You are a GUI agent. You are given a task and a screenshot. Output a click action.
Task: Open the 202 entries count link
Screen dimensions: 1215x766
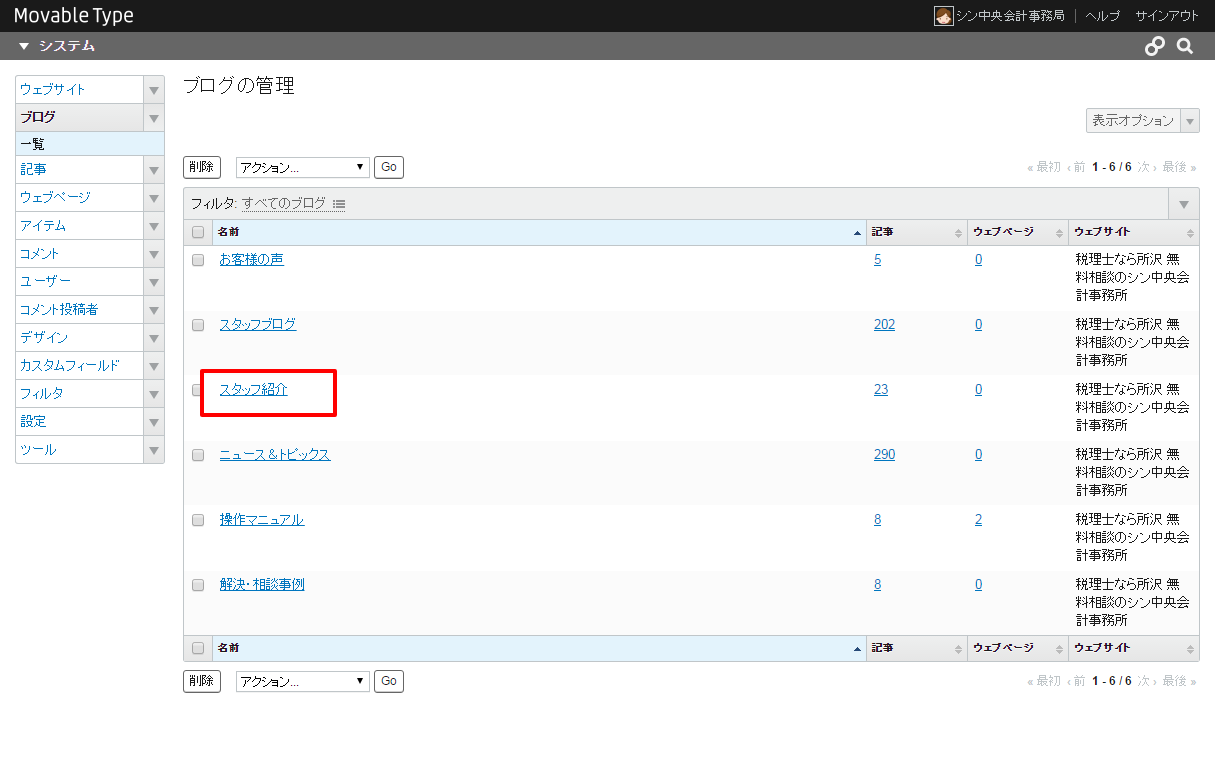click(884, 325)
